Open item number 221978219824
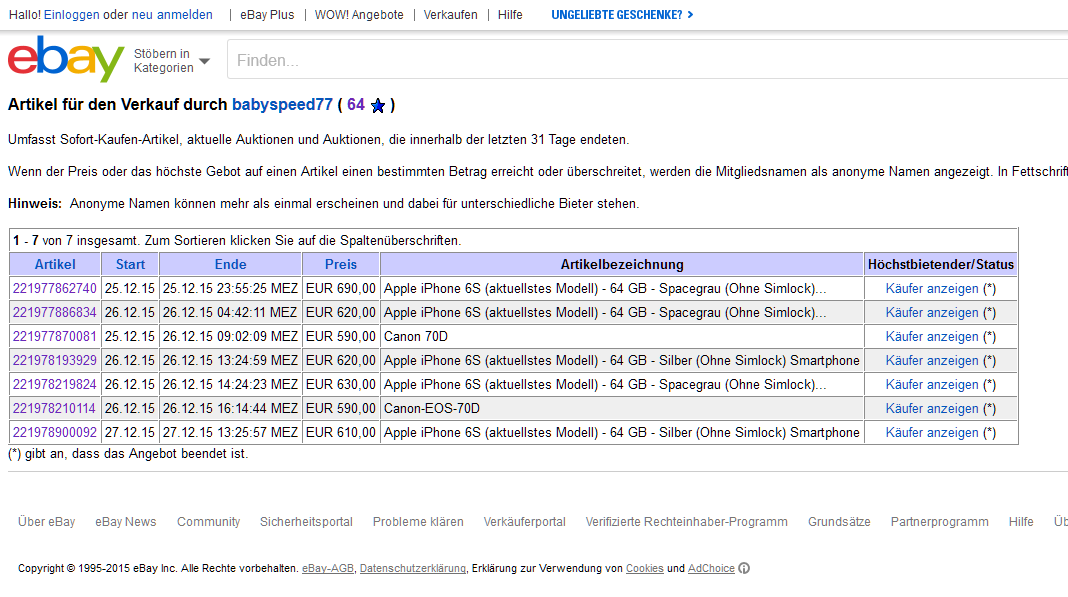 [x=54, y=384]
